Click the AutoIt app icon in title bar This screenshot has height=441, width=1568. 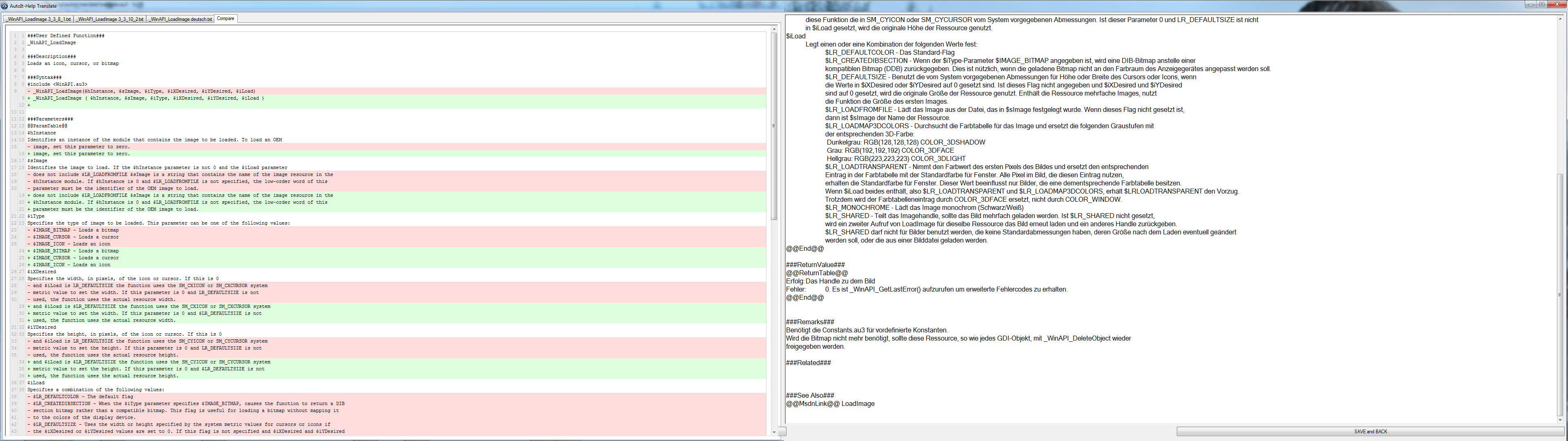pyautogui.click(x=5, y=6)
